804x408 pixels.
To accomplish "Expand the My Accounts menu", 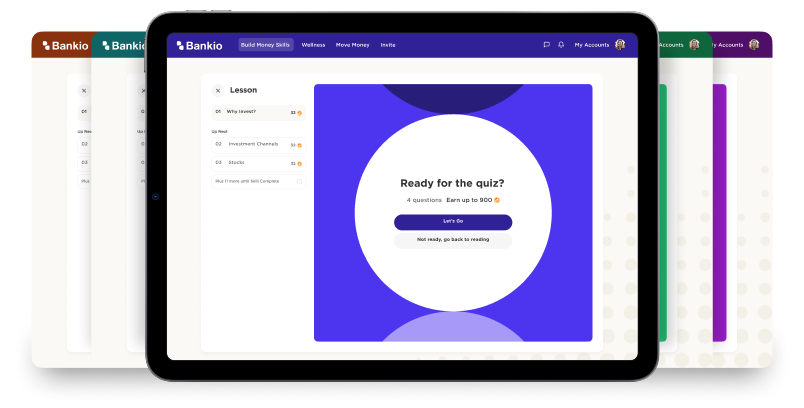I will (592, 45).
